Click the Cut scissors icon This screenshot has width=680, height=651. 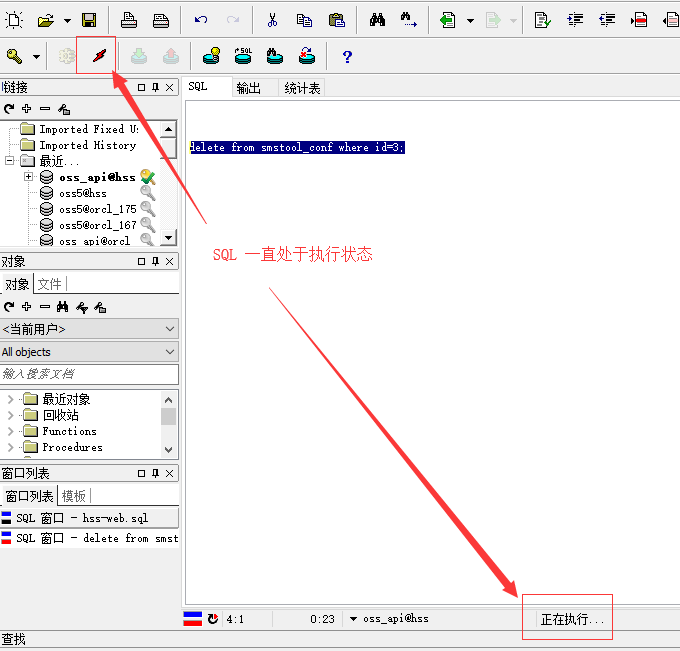pyautogui.click(x=272, y=19)
